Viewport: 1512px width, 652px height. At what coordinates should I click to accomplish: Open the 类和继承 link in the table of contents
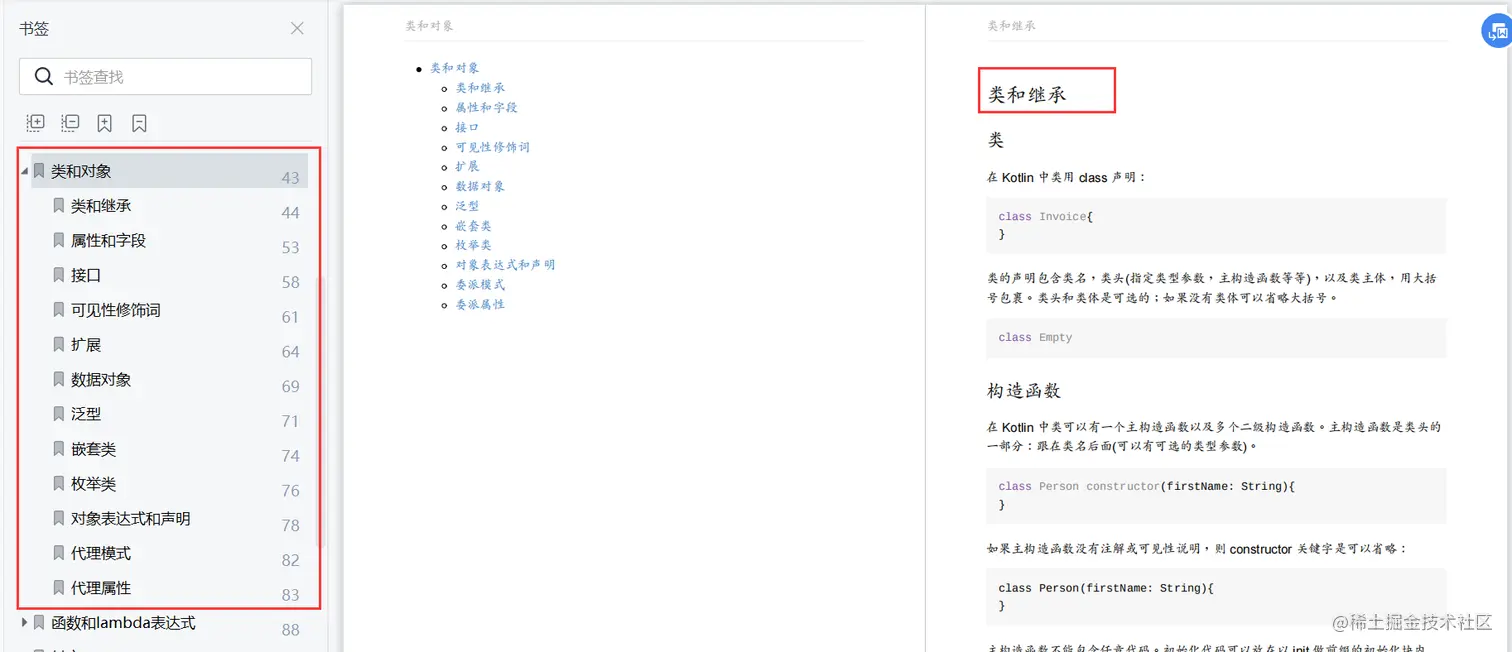(480, 87)
